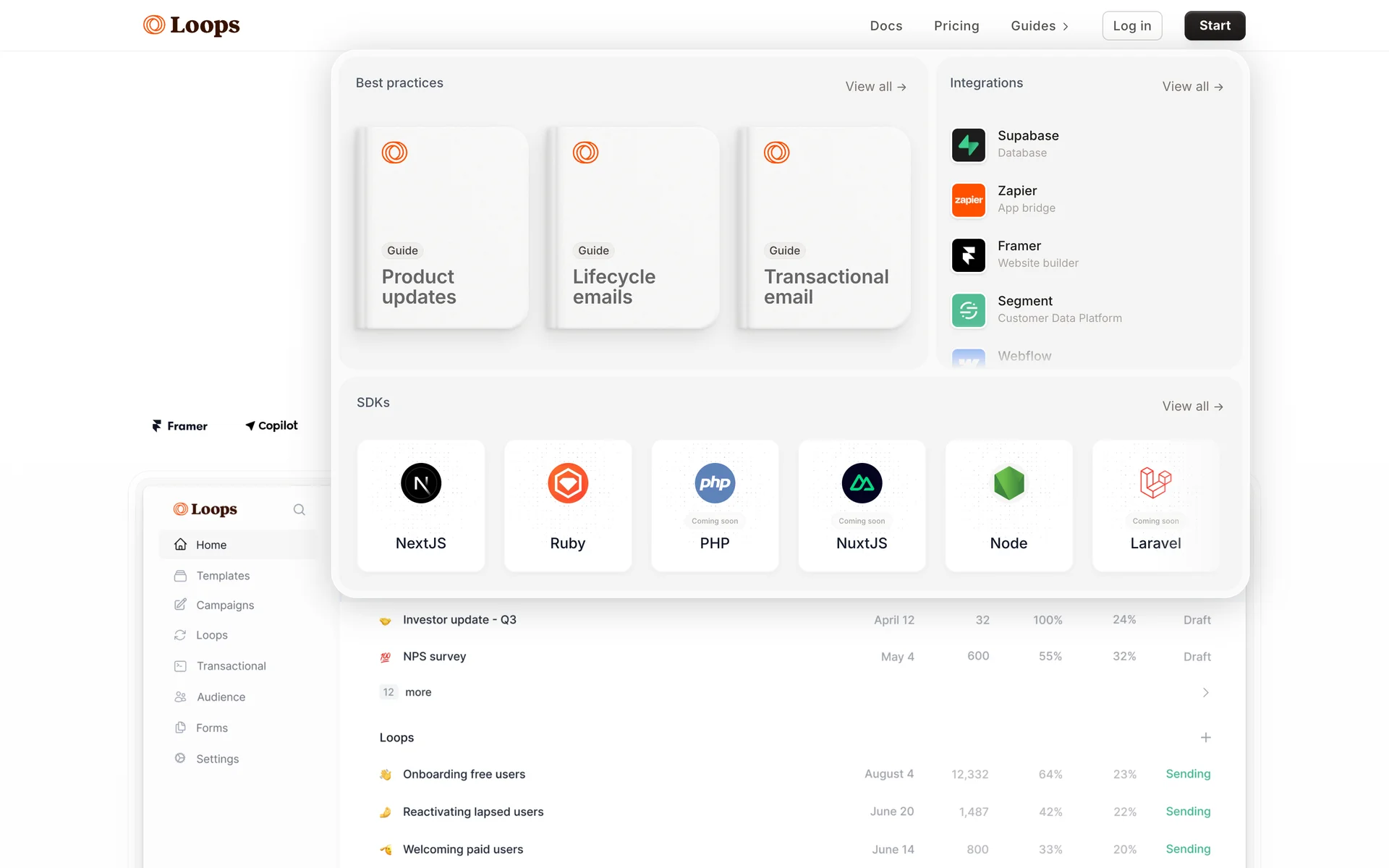1389x868 pixels.
Task: Click the Loops logo in header
Action: [192, 25]
